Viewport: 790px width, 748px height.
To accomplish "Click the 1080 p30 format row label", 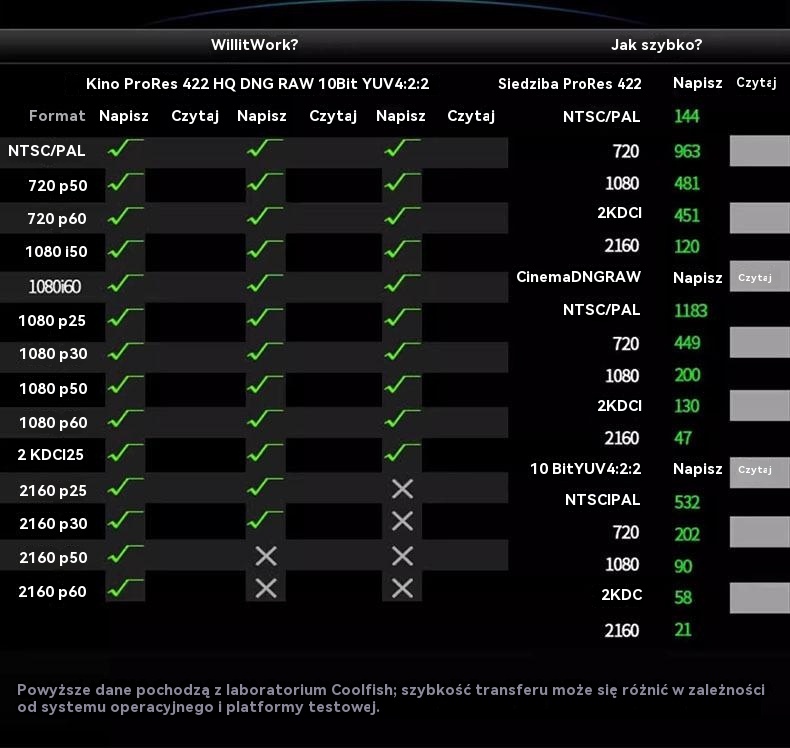I will click(53, 354).
